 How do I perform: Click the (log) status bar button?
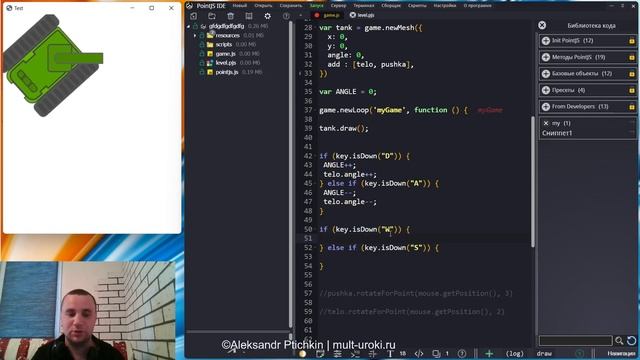pos(515,353)
